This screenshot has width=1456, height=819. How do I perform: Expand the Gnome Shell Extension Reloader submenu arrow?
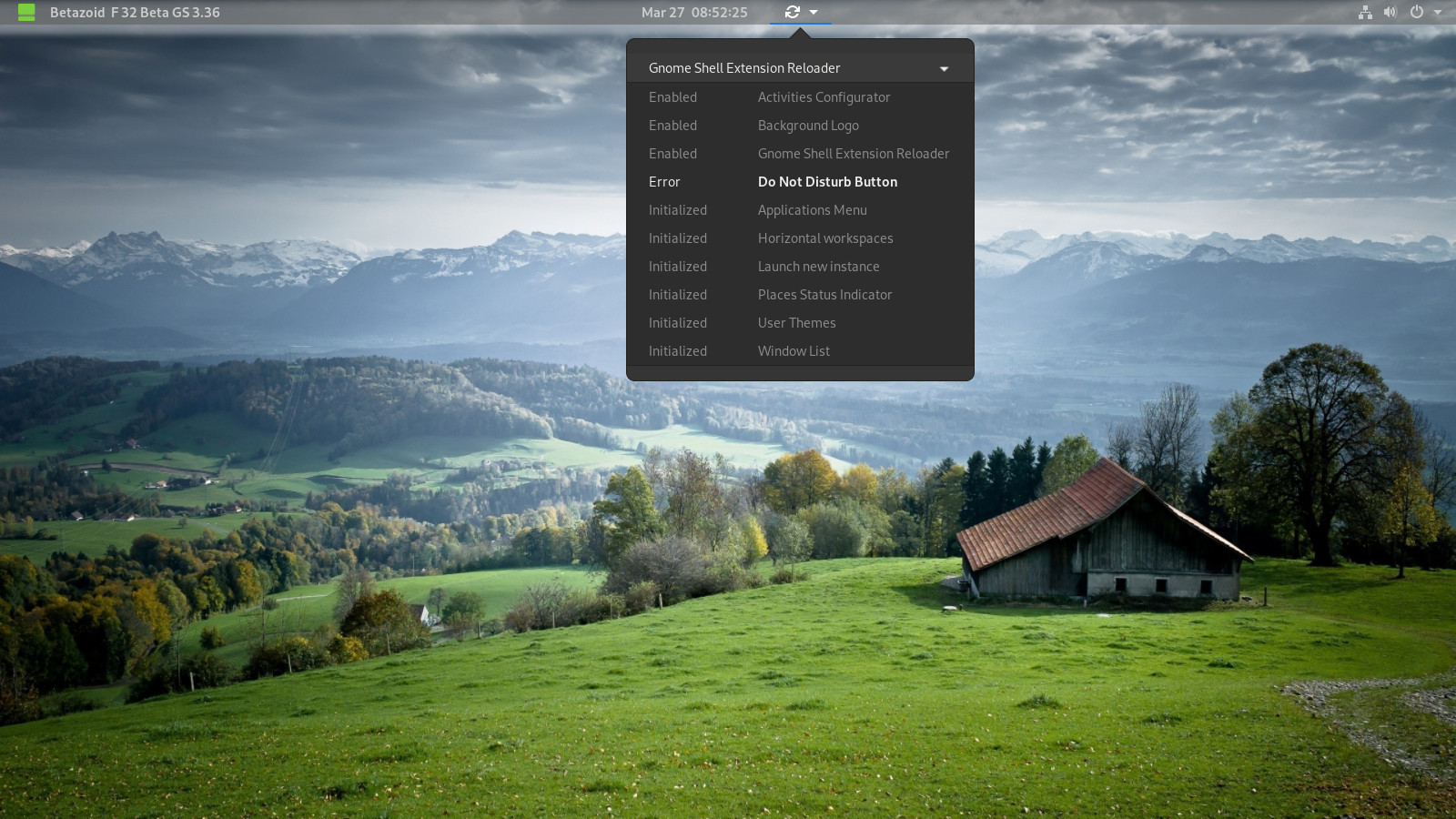coord(944,68)
